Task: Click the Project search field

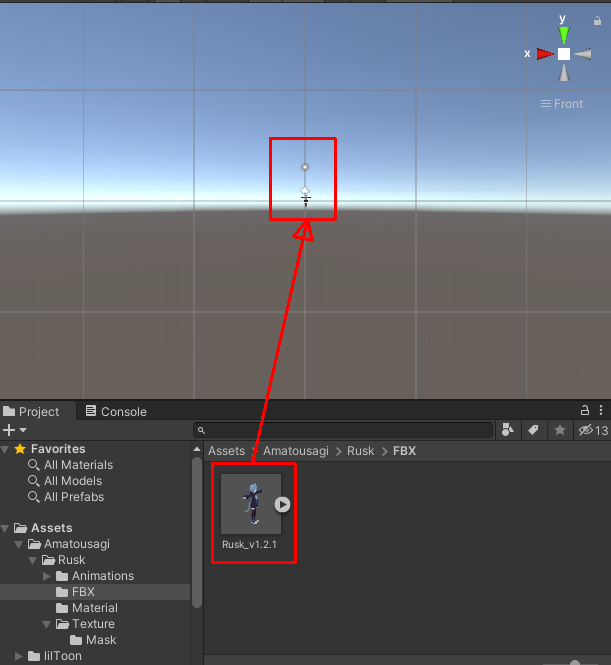Action: point(343,430)
